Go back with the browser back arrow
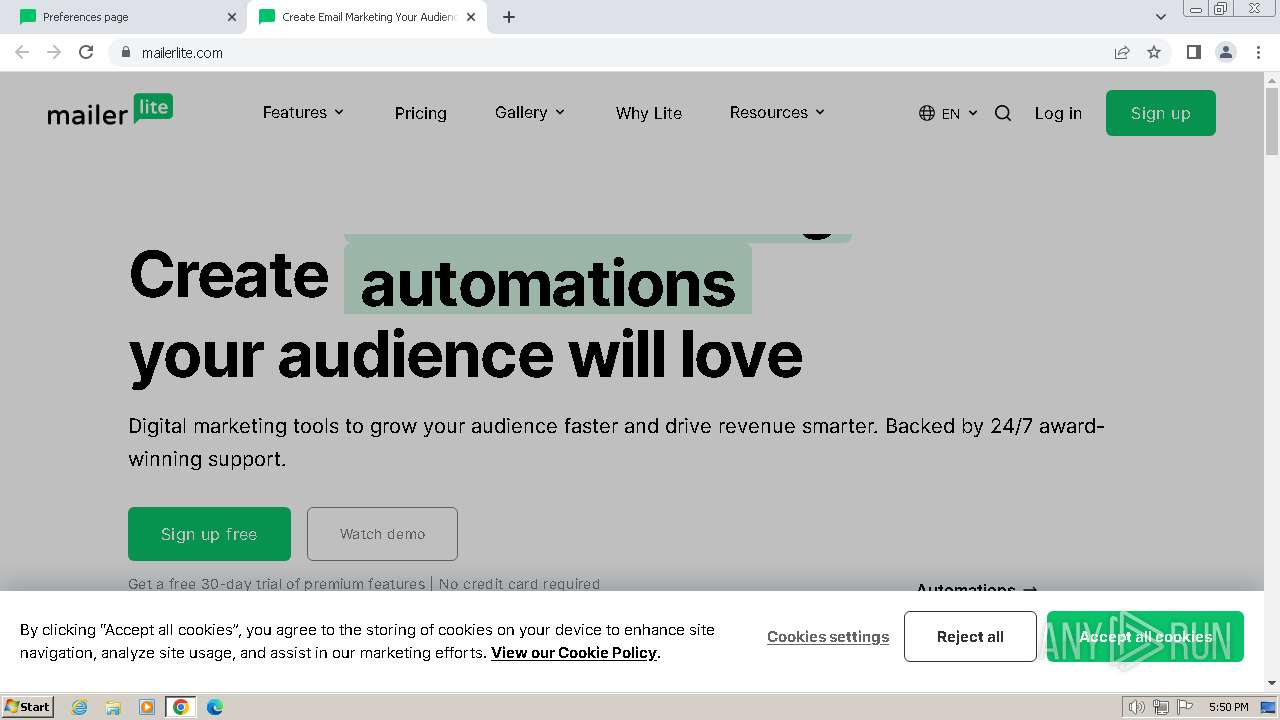The height and width of the screenshot is (720, 1280). [22, 52]
